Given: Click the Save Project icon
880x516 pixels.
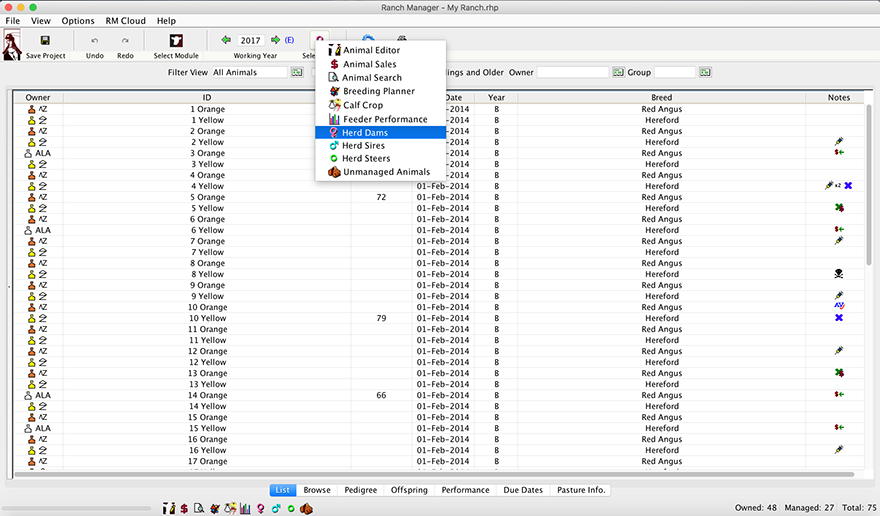Looking at the screenshot, I should pyautogui.click(x=45, y=41).
